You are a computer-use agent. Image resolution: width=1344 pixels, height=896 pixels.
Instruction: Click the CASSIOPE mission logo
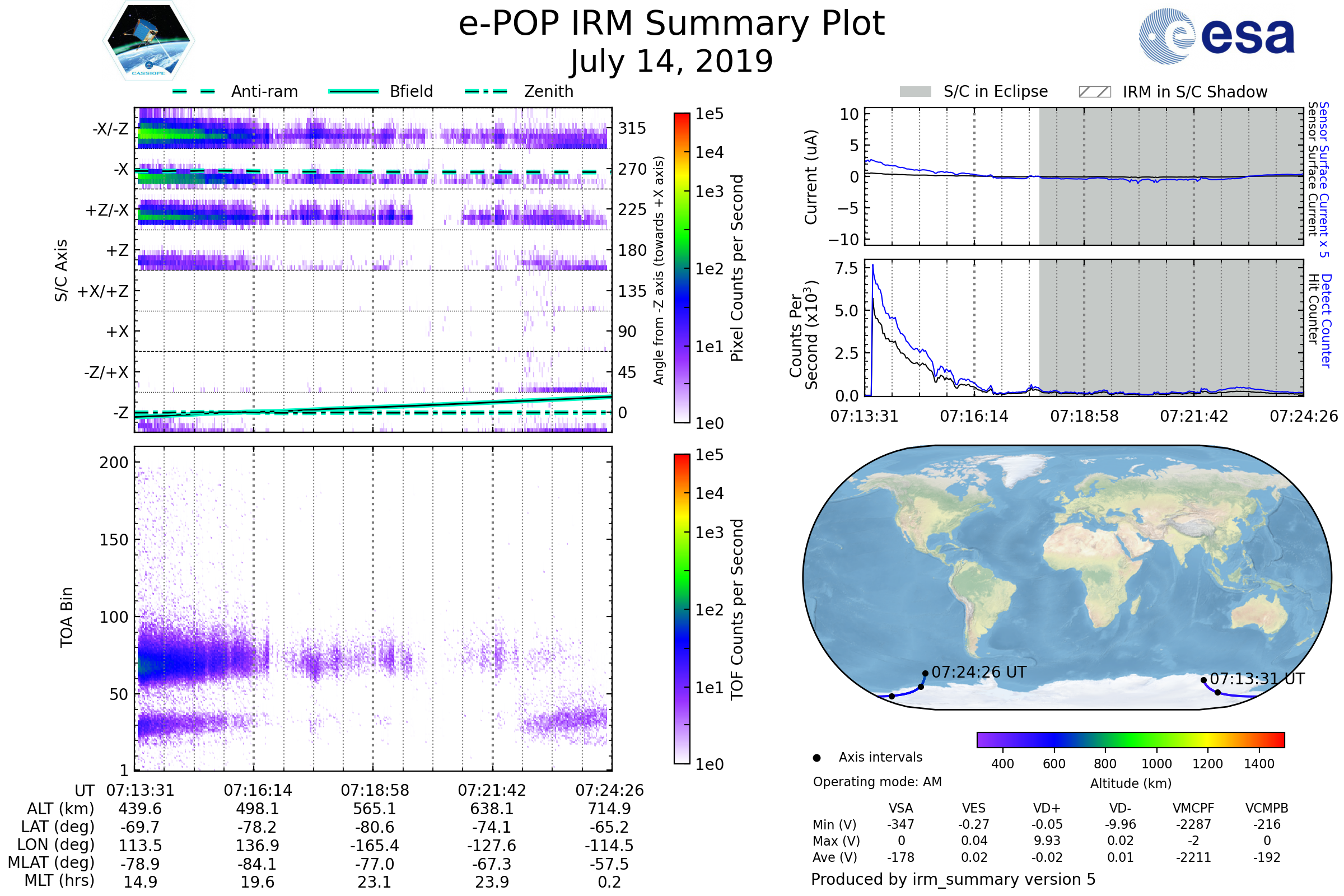coord(148,41)
